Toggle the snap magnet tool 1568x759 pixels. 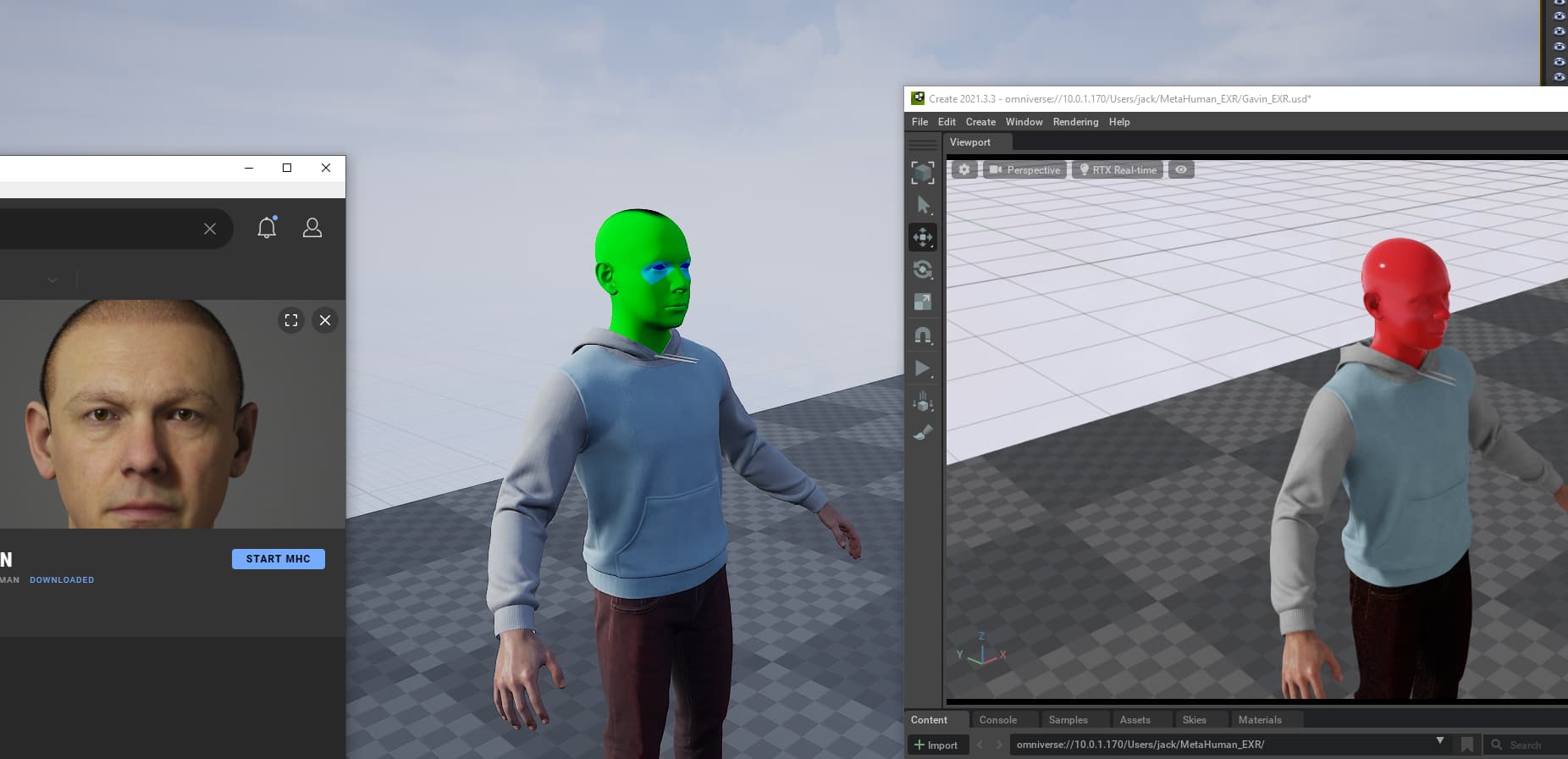coord(923,335)
